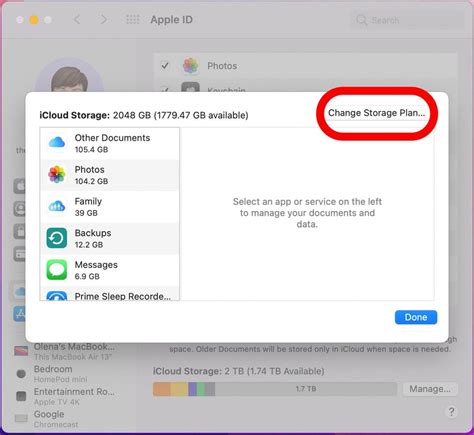The image size is (474, 435).
Task: Click the orange segment of storage bar
Action: click(x=162, y=389)
